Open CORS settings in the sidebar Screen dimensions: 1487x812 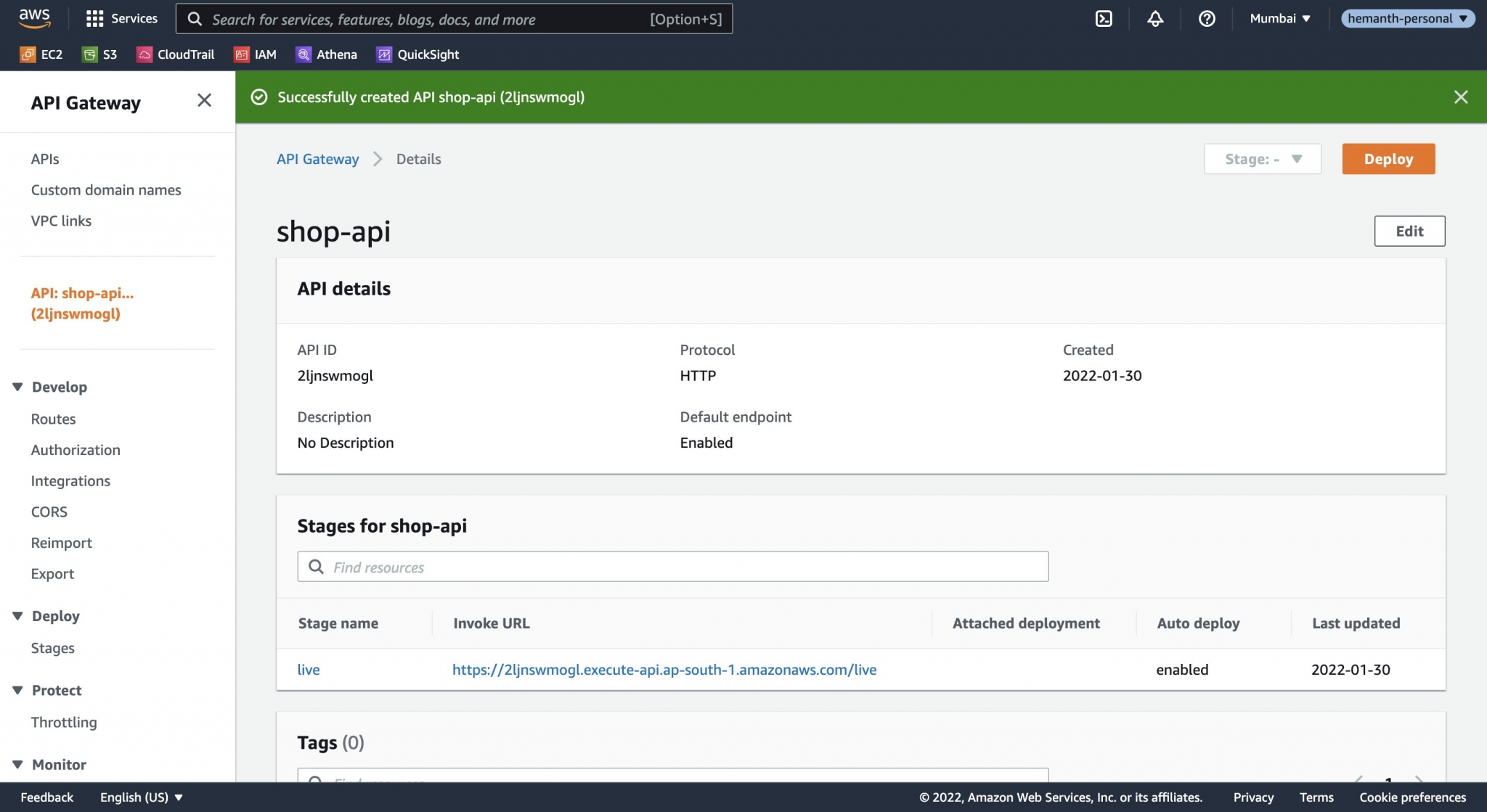[49, 512]
